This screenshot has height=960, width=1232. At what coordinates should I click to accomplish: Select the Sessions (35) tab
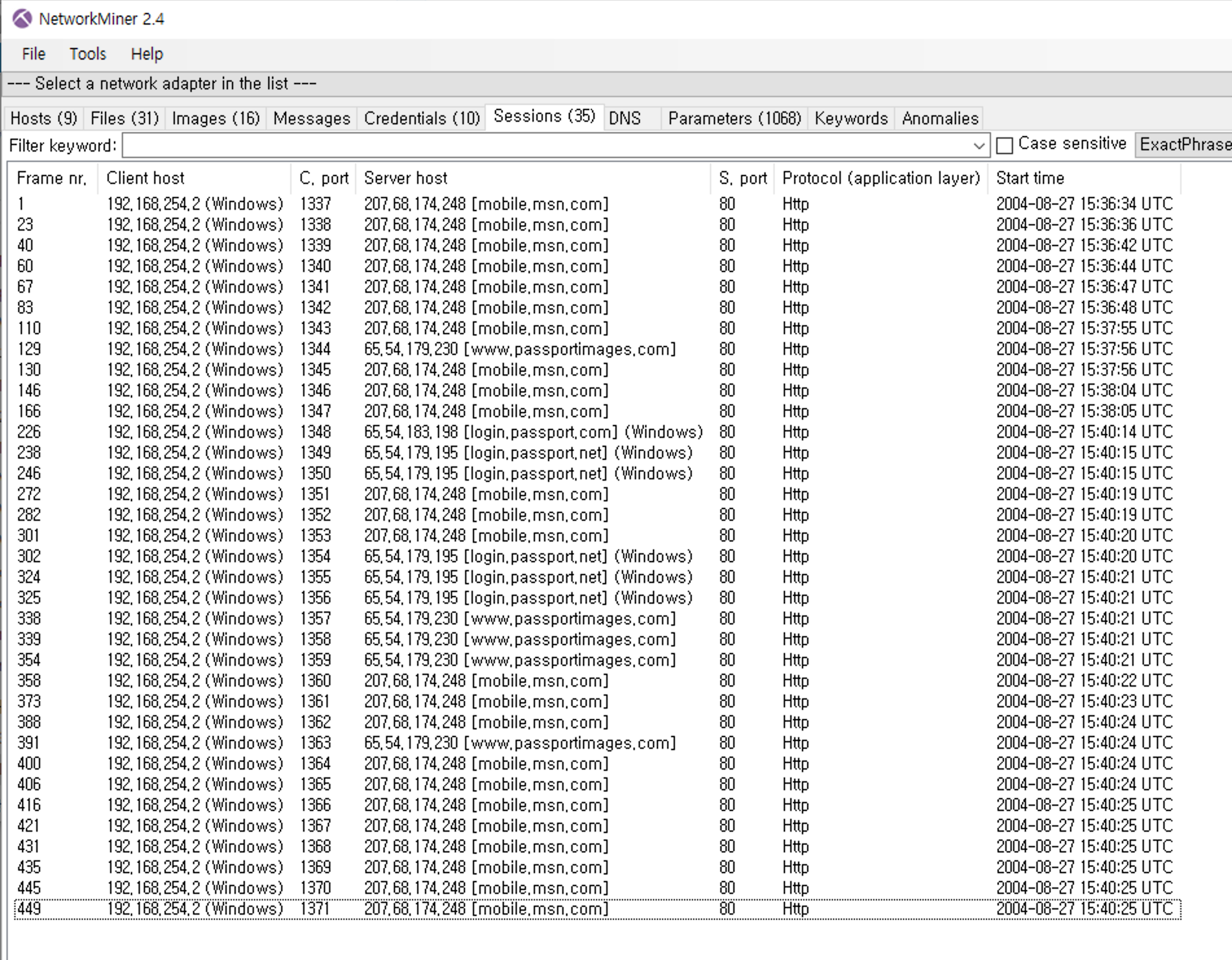(544, 117)
